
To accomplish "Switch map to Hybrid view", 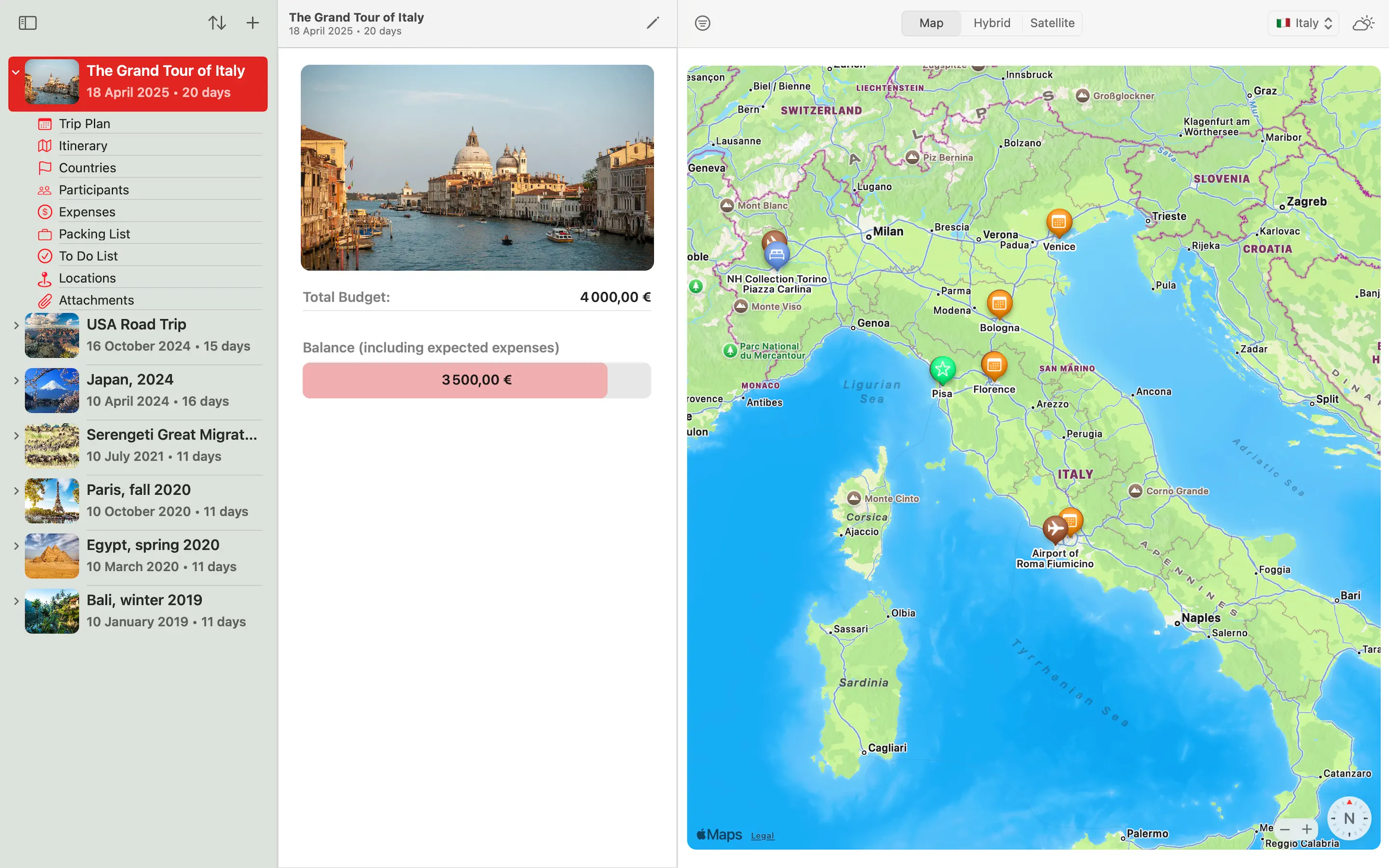I will (991, 23).
